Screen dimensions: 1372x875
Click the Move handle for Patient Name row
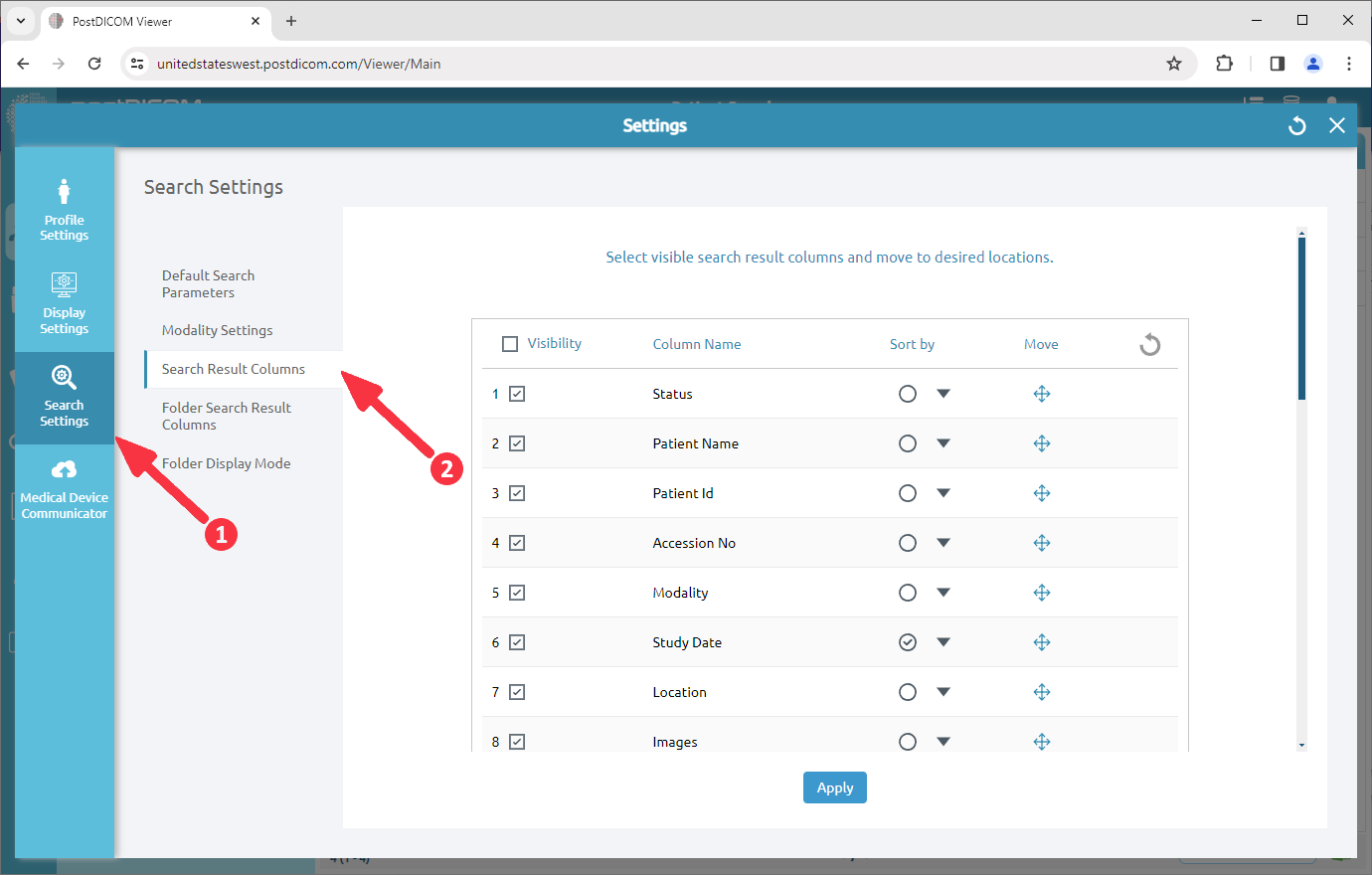pos(1042,442)
